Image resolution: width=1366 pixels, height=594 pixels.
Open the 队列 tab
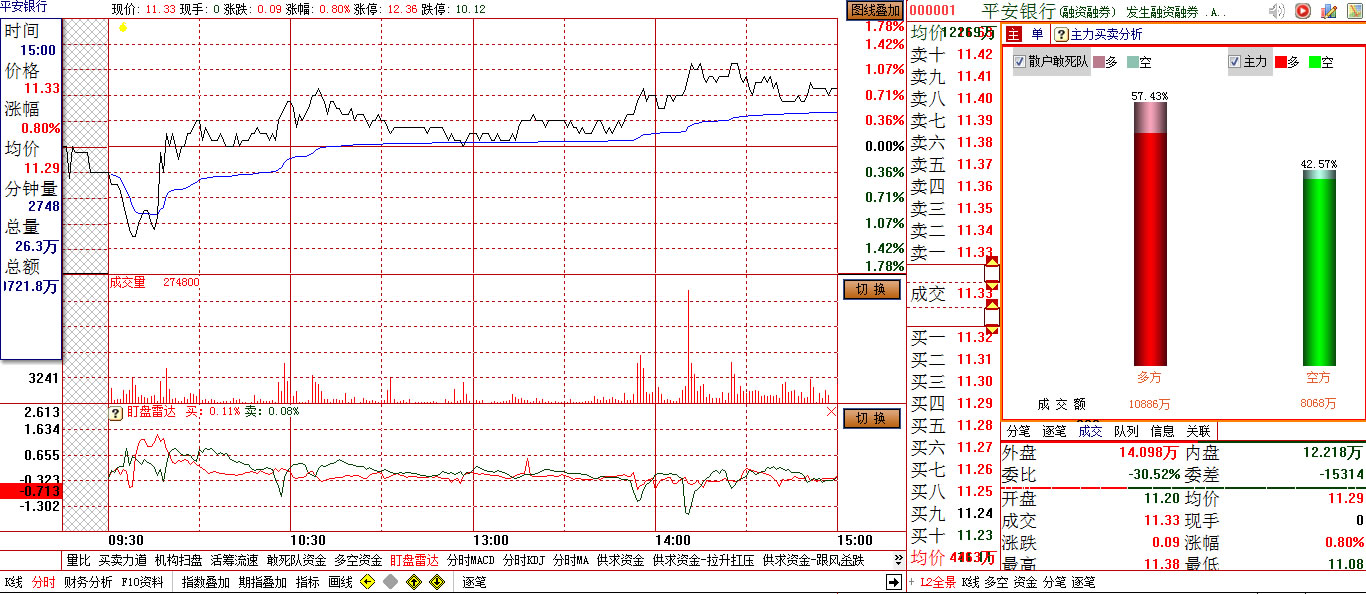pos(1126,431)
